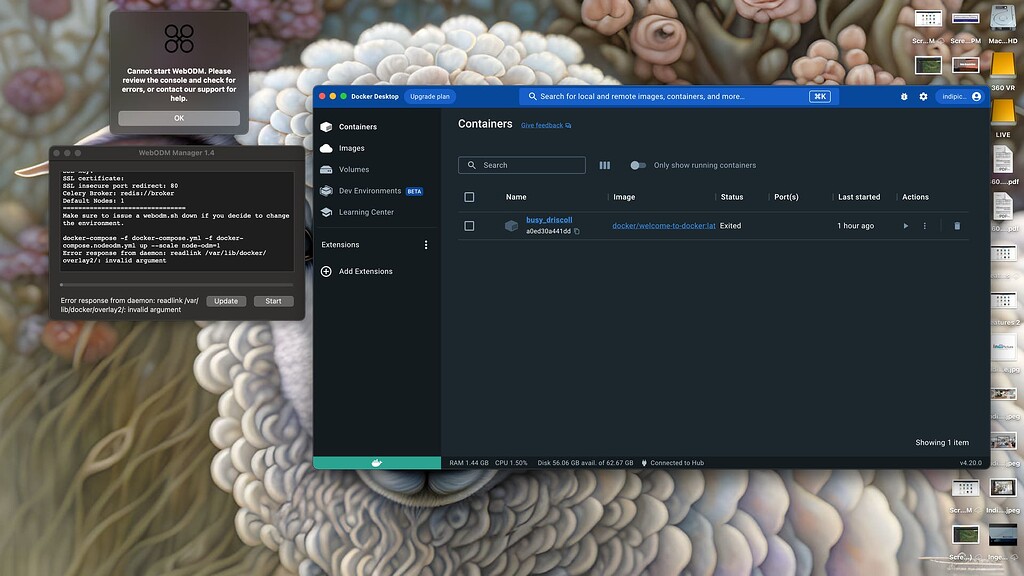Open the Extensions three-dot menu
Image resolution: width=1024 pixels, height=576 pixels.
(426, 245)
